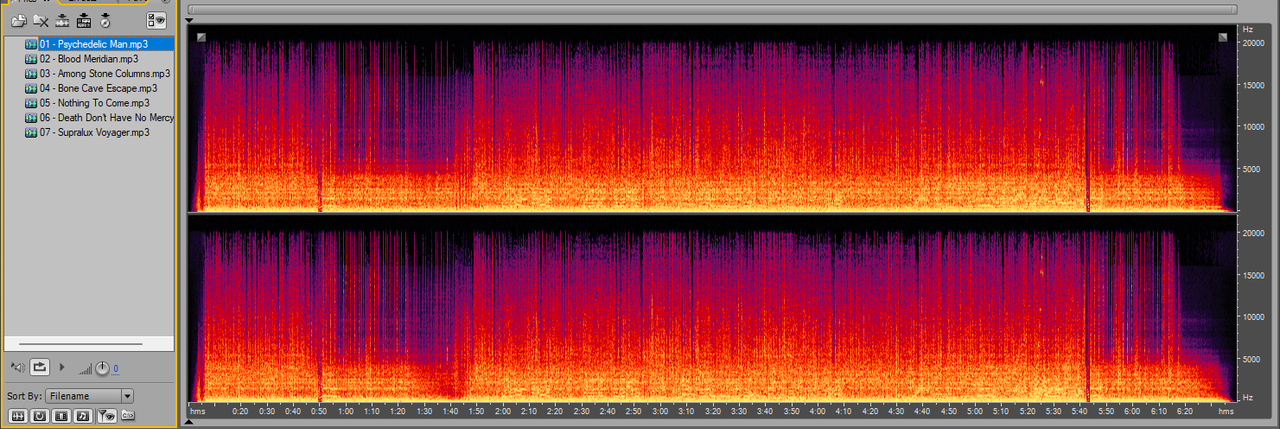This screenshot has width=1280, height=429.
Task: Toggle the Show Loop Files filter
Action: click(39, 415)
